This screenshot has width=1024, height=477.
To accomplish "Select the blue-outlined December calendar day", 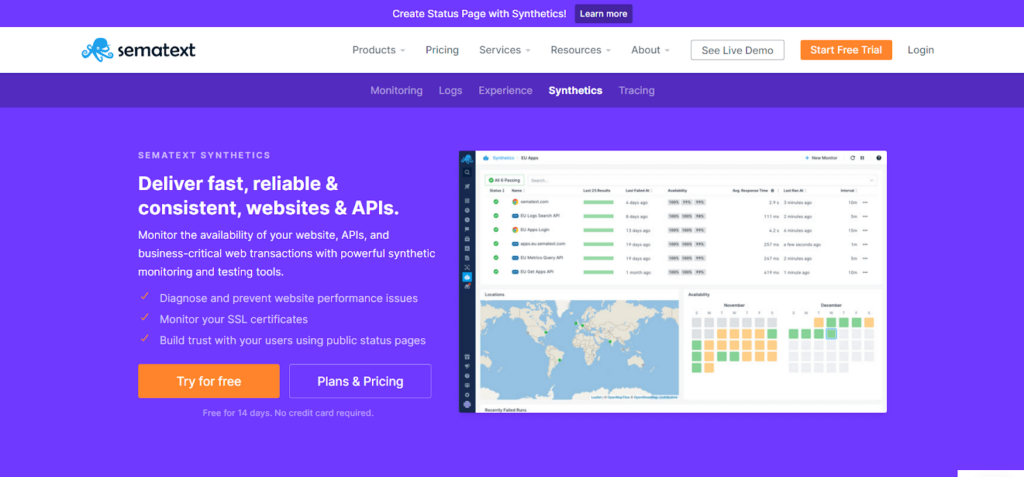I will [831, 333].
